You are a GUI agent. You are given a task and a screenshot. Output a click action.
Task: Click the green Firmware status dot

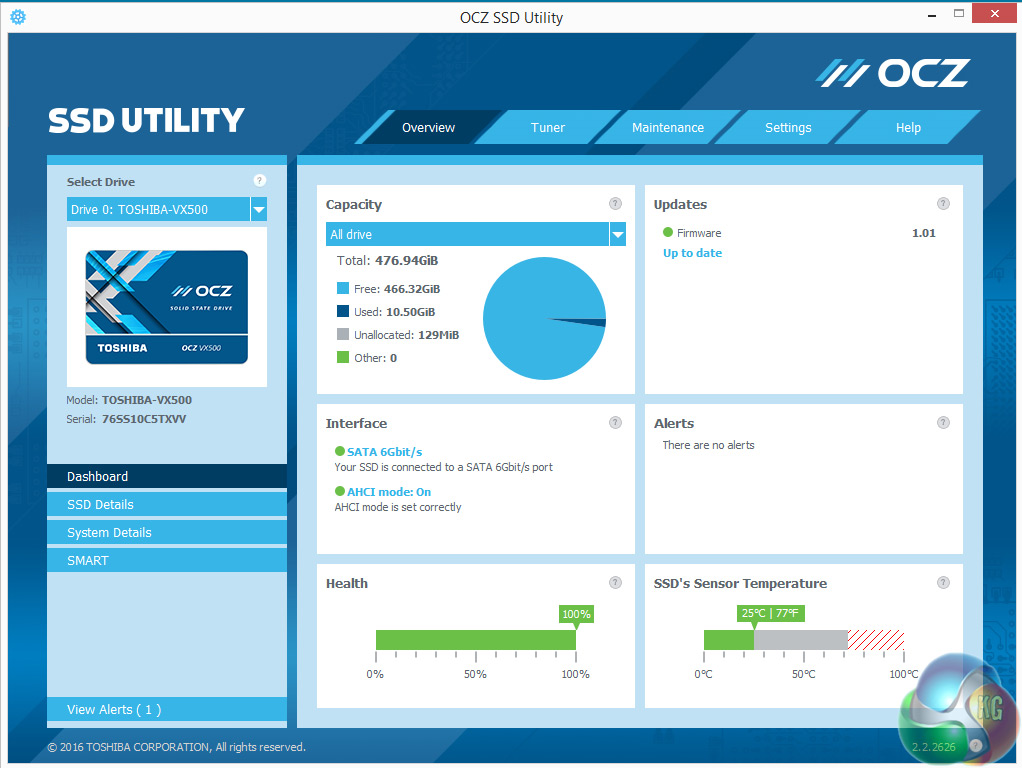[x=667, y=232]
